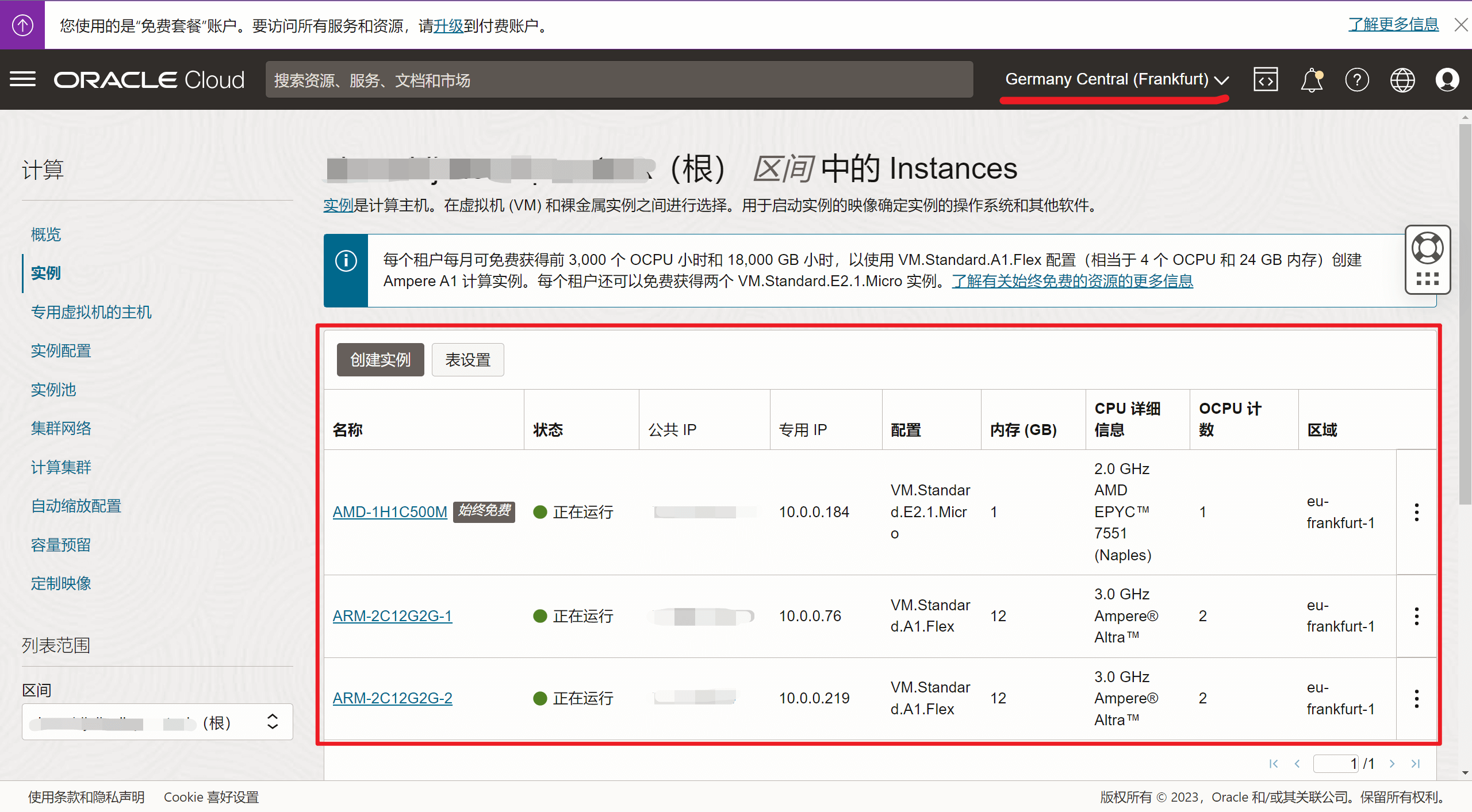Expand the Germany Central (Frankfurt) region selector
This screenshot has width=1472, height=812.
click(1117, 79)
